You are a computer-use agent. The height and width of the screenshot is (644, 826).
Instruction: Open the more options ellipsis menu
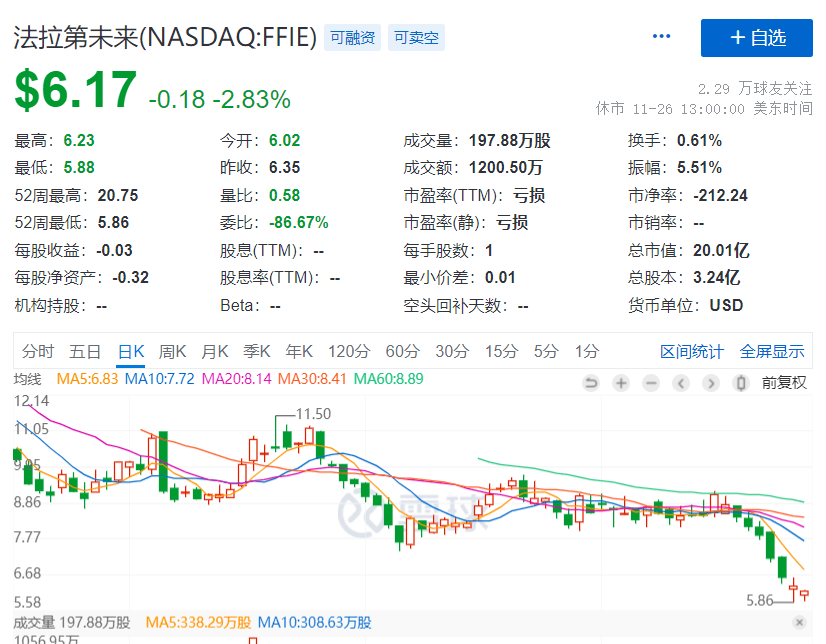(x=661, y=36)
